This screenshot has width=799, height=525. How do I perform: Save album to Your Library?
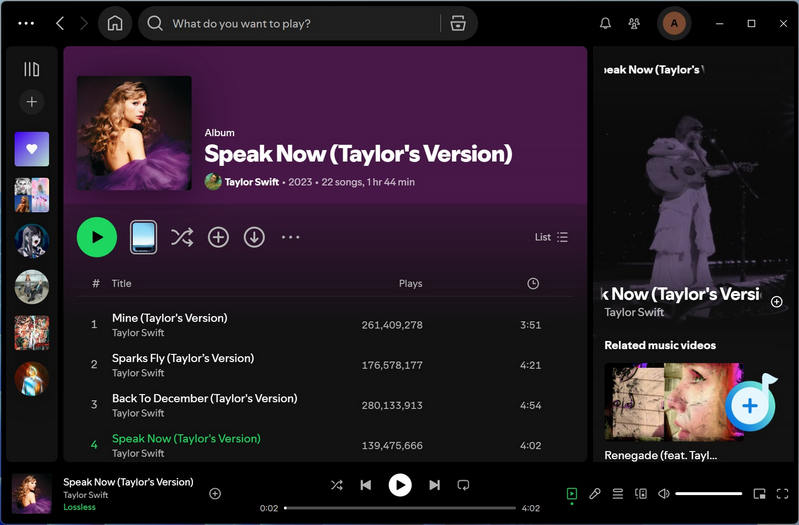tap(218, 237)
